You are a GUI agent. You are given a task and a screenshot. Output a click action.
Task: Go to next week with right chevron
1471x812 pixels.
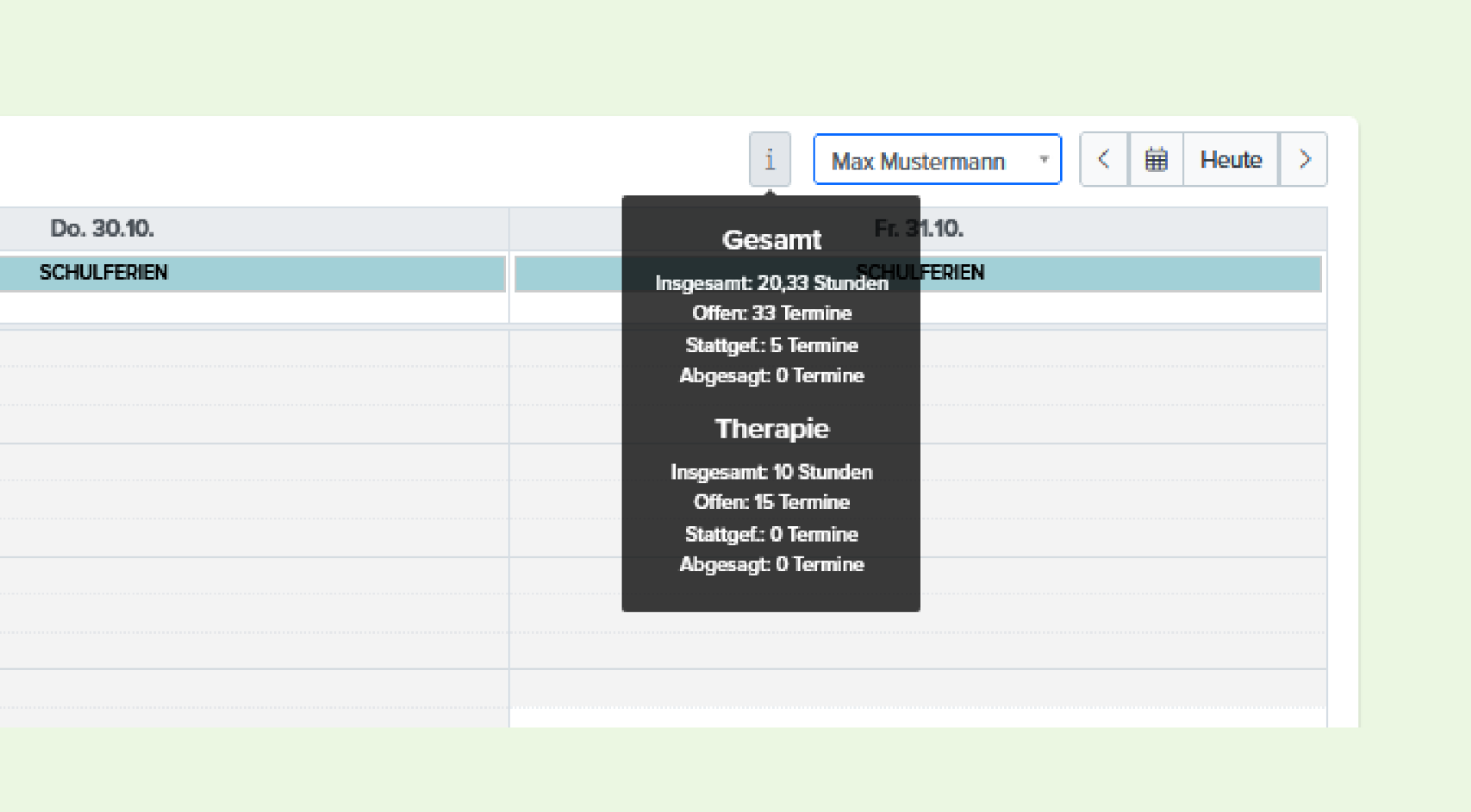pyautogui.click(x=1304, y=159)
